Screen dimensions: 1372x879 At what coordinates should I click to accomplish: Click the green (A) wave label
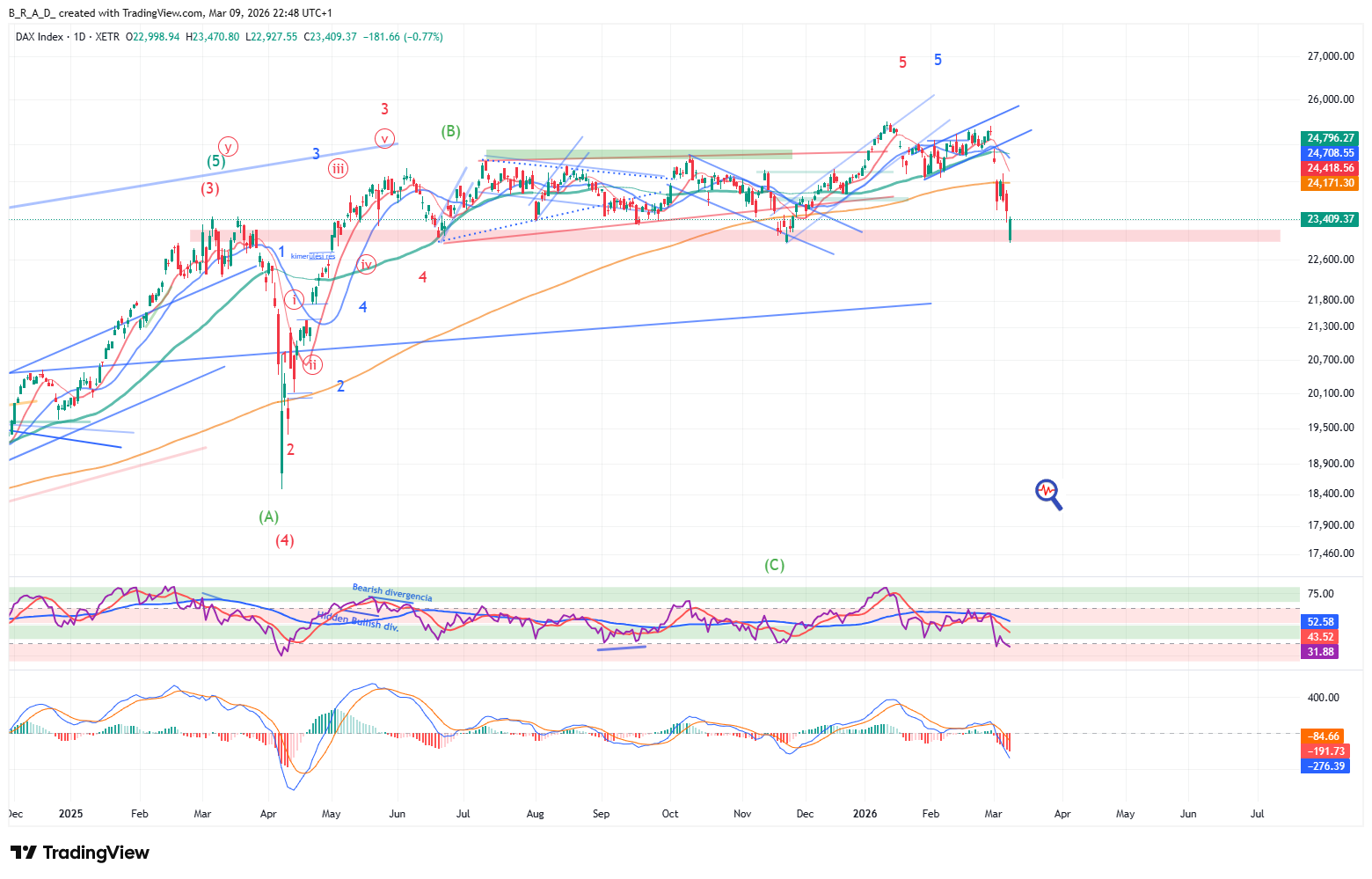point(268,516)
